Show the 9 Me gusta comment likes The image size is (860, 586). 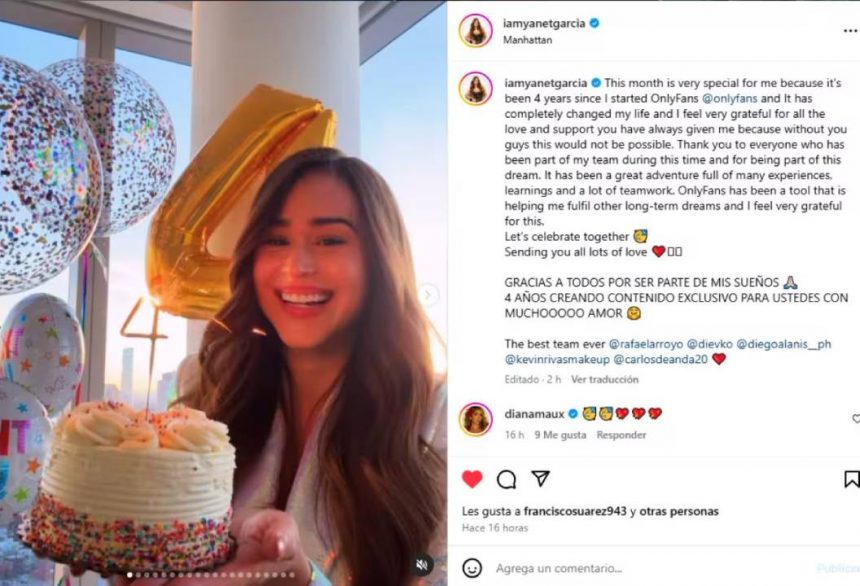coord(560,435)
